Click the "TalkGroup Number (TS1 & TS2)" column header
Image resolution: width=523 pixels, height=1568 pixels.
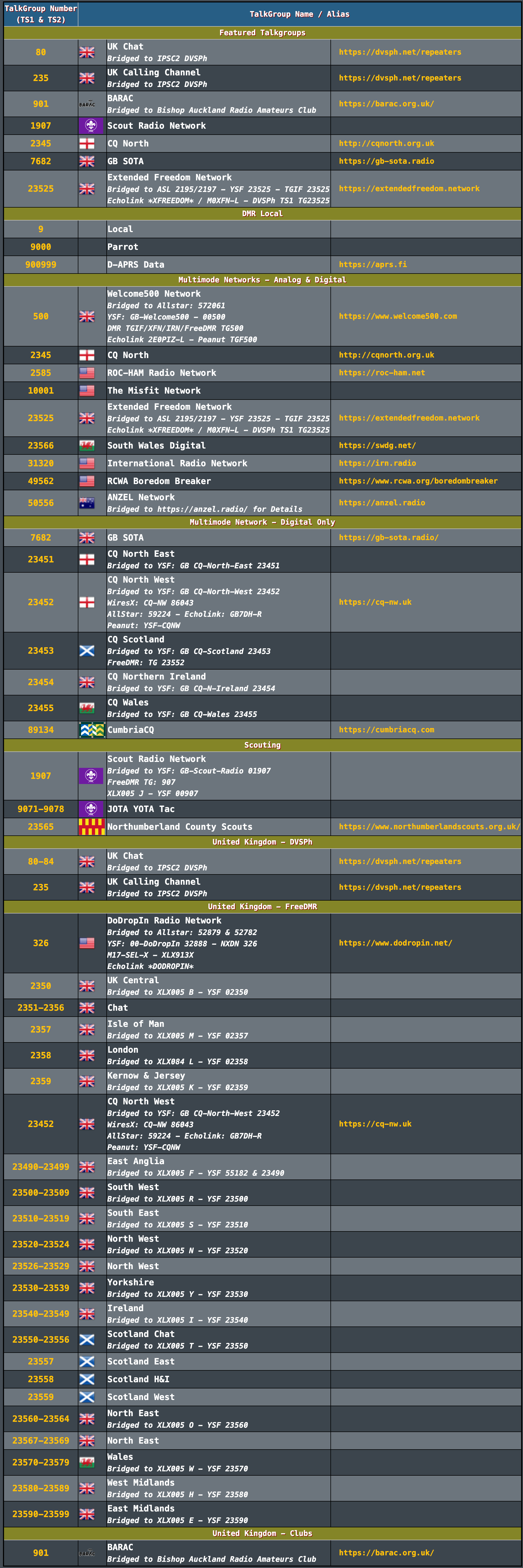[x=41, y=14]
